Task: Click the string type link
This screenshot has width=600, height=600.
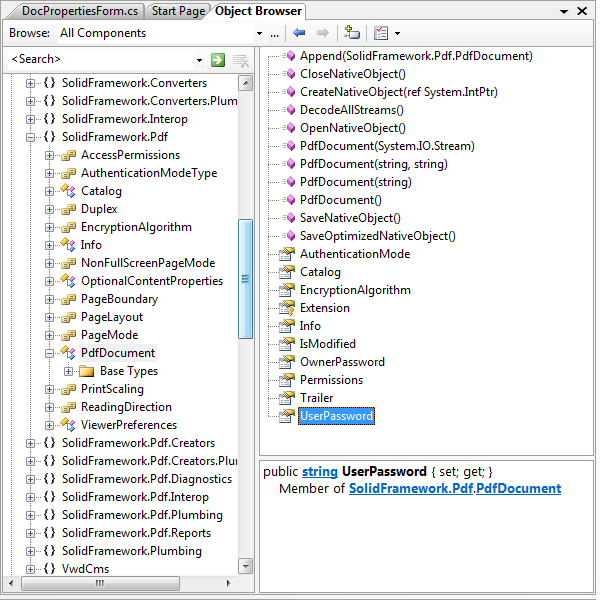Action: (x=320, y=471)
